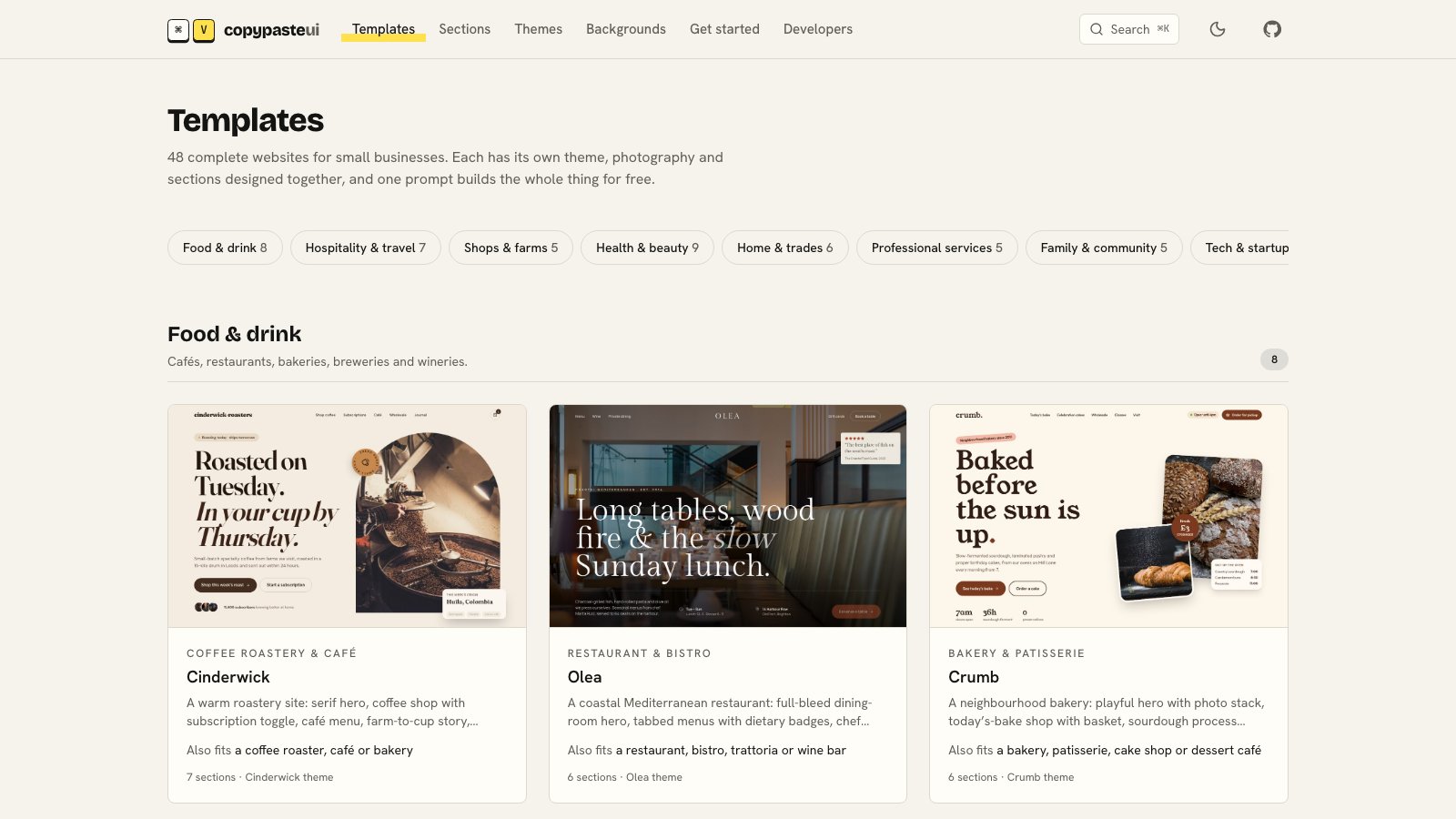
Task: Filter by Family & community category
Action: pyautogui.click(x=1103, y=248)
